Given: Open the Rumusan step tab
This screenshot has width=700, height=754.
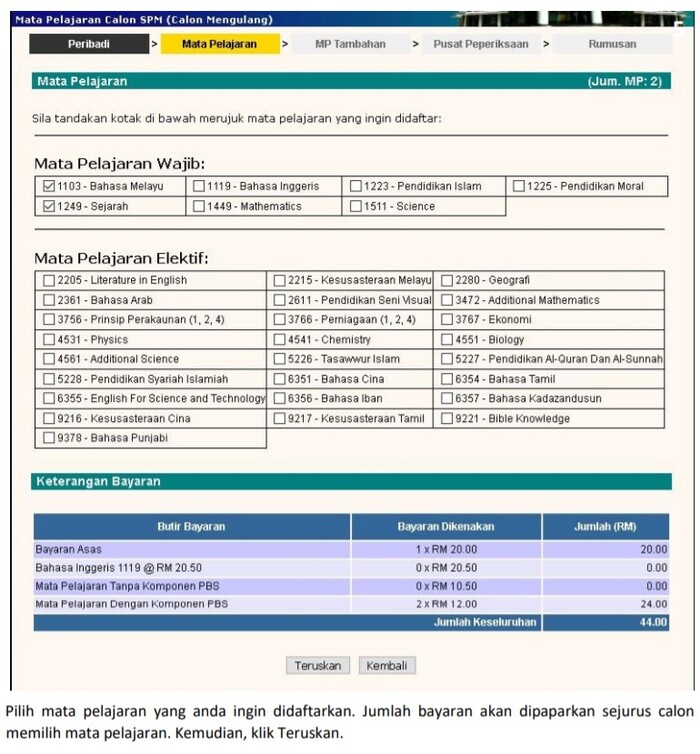Looking at the screenshot, I should point(612,44).
